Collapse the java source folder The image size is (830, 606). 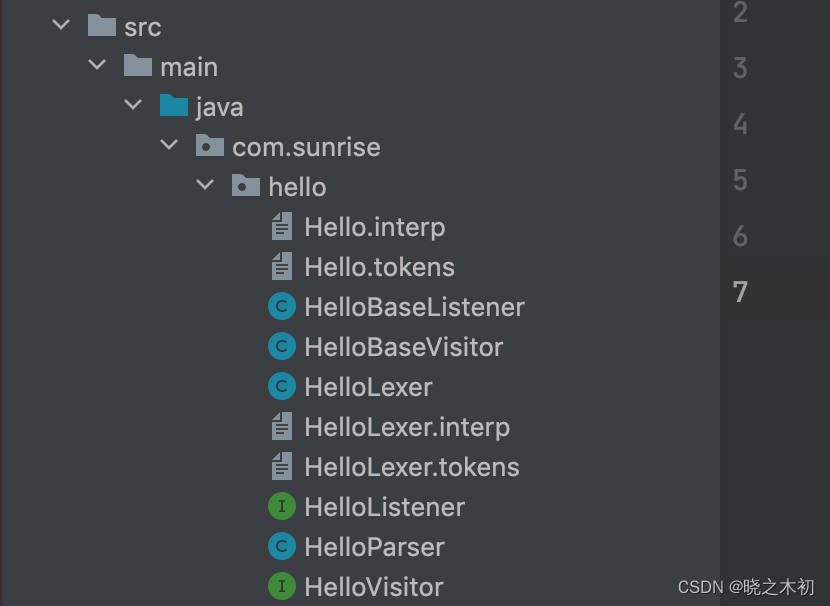[x=133, y=106]
